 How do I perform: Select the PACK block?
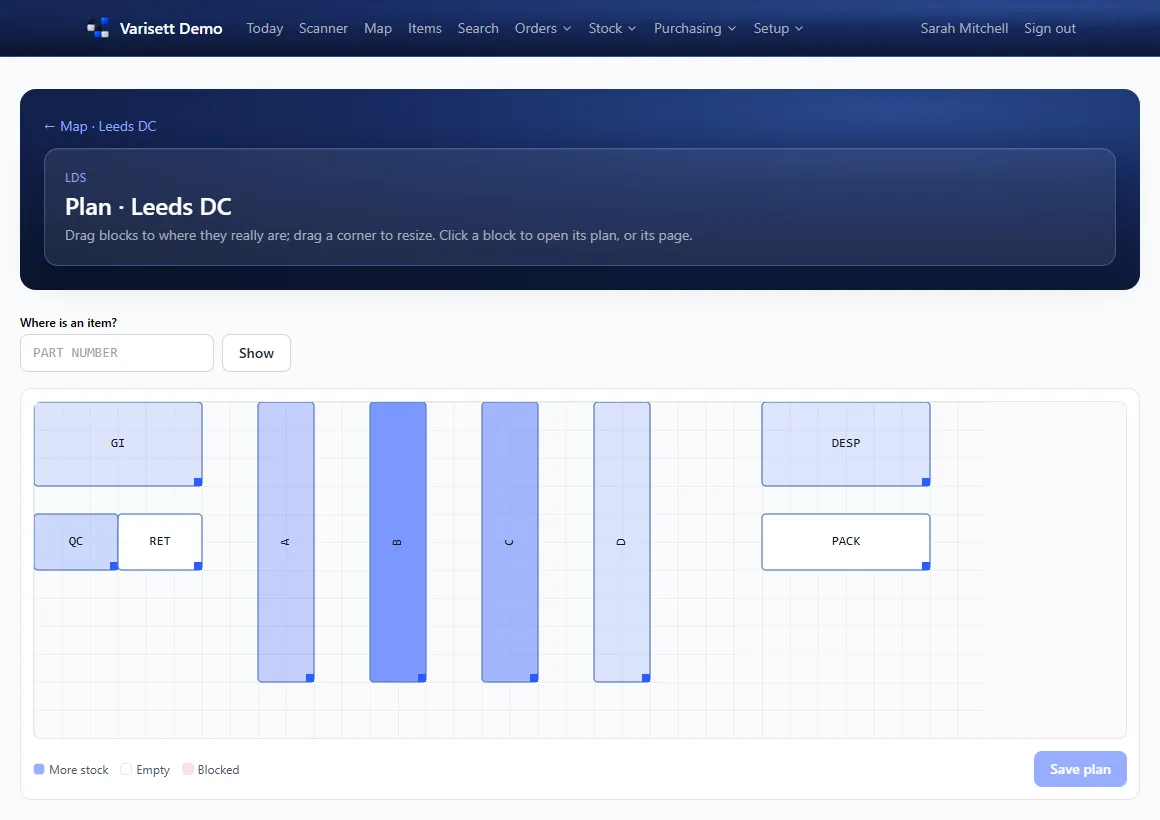point(846,541)
